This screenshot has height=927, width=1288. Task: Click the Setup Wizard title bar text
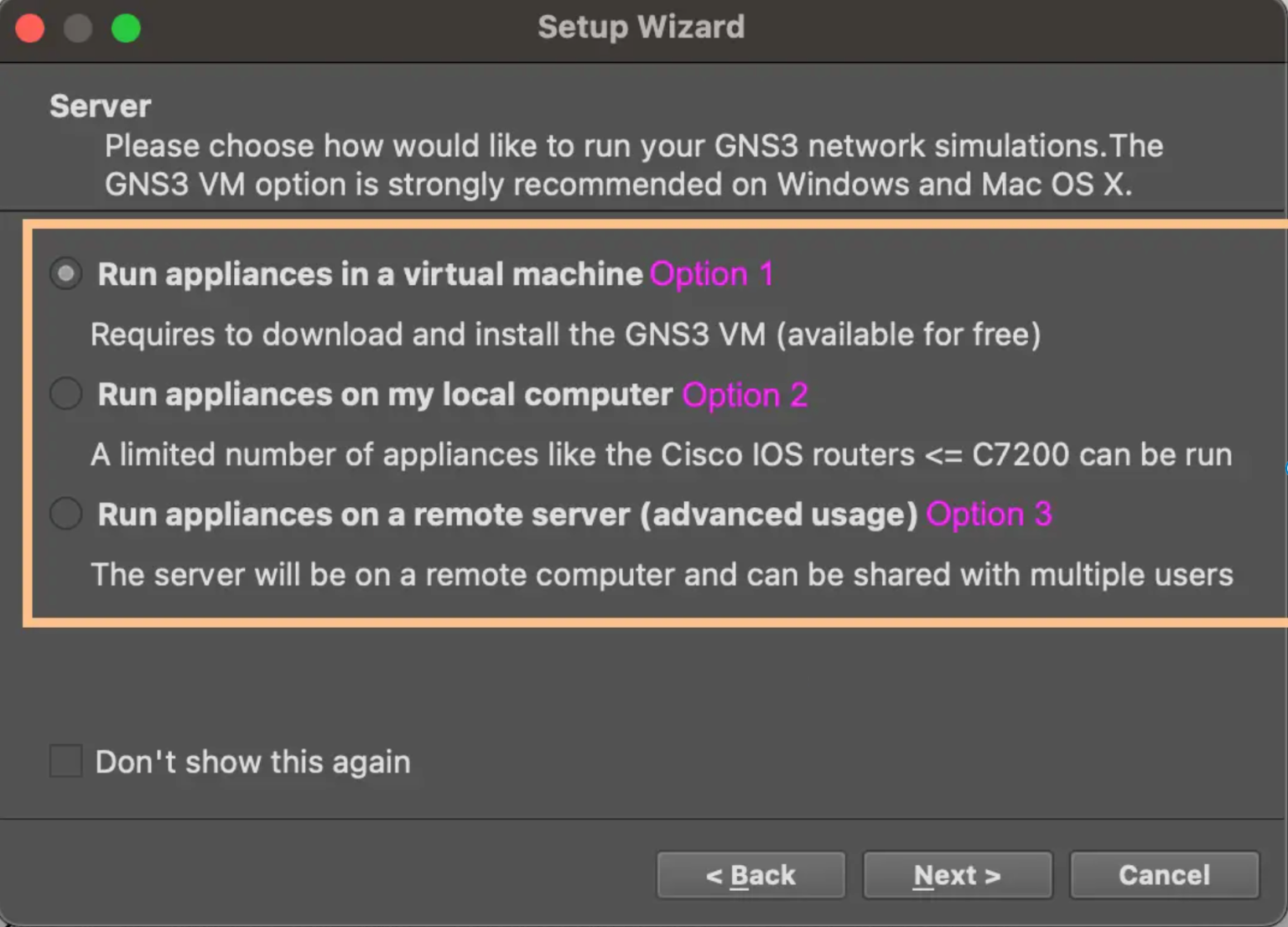tap(641, 27)
